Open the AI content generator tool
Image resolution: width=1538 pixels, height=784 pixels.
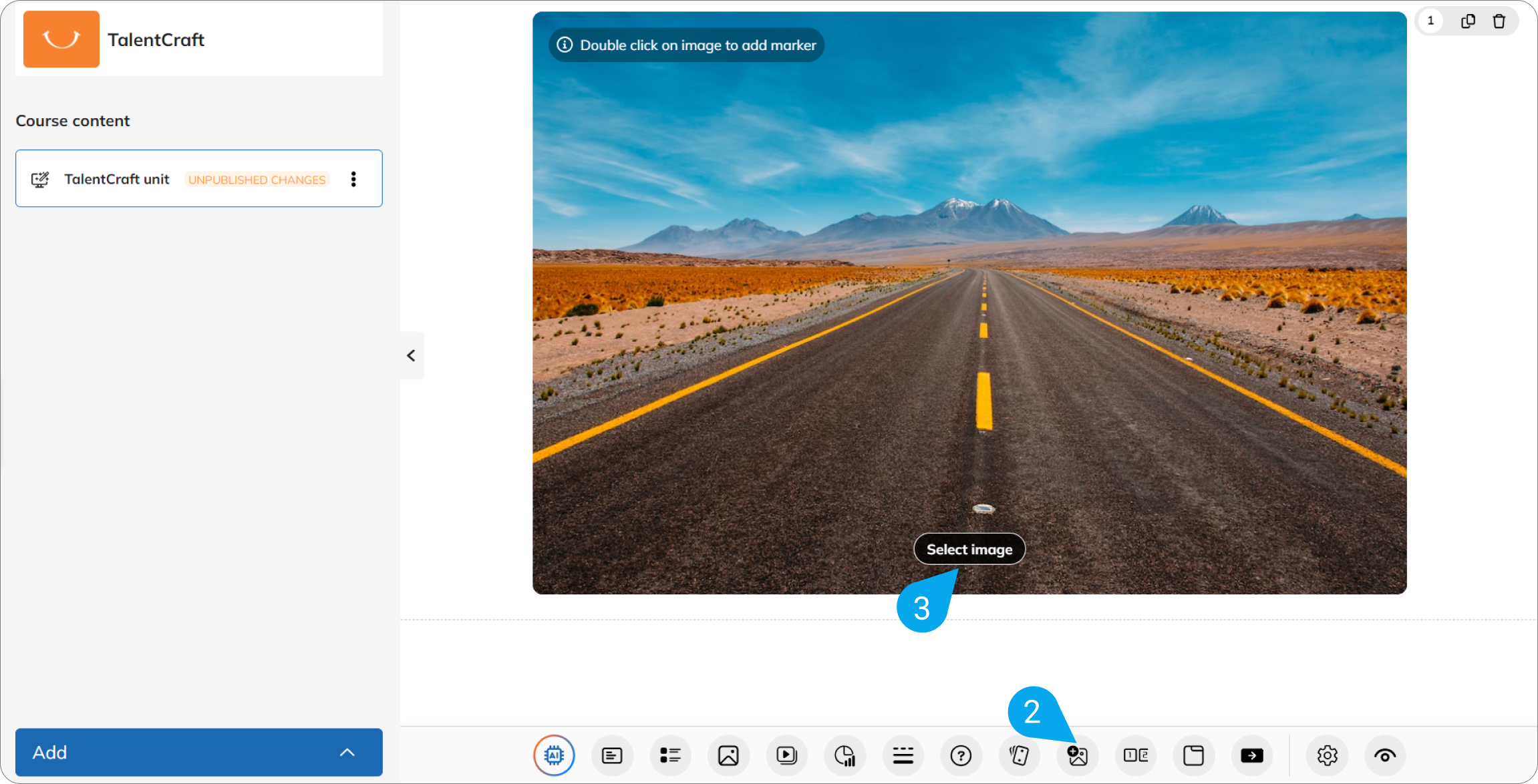point(554,755)
